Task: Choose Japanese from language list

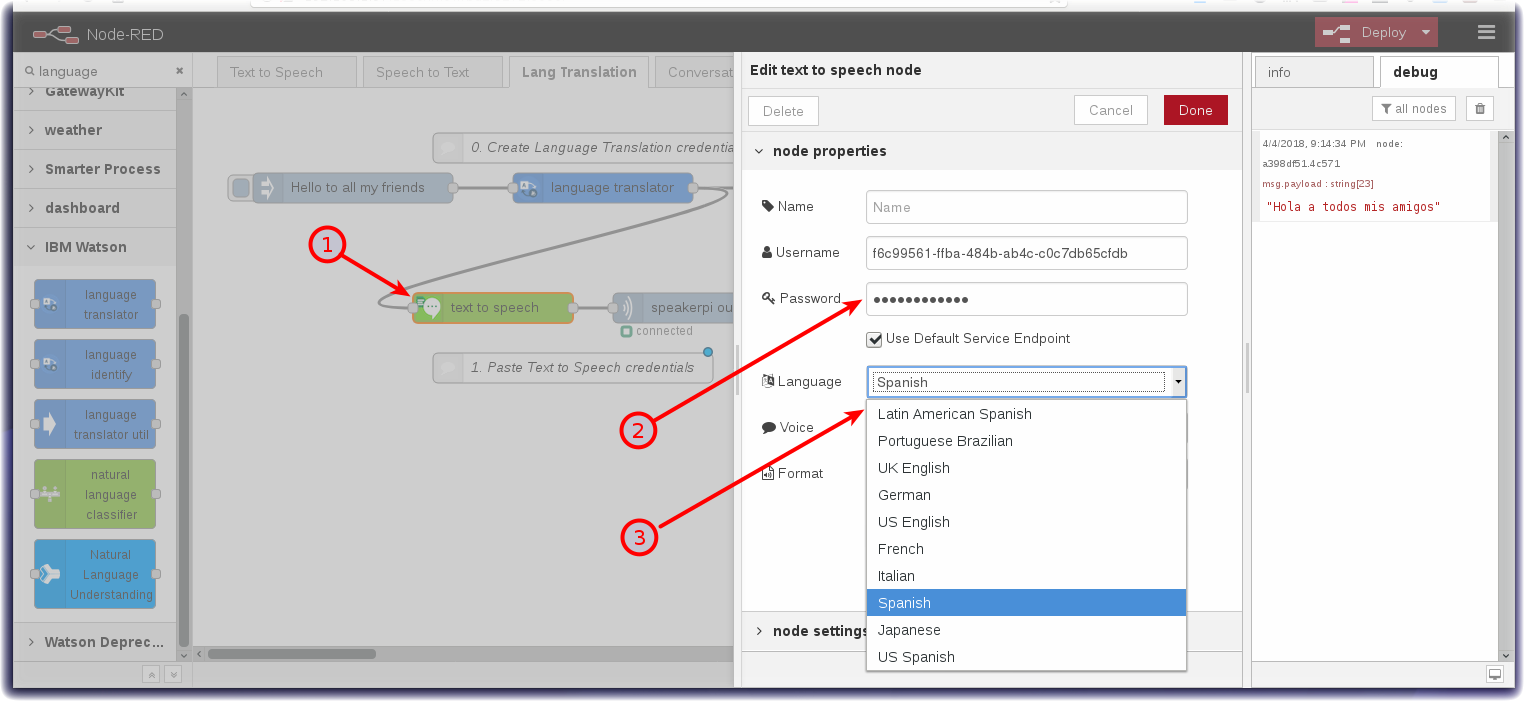Action: pos(1026,630)
